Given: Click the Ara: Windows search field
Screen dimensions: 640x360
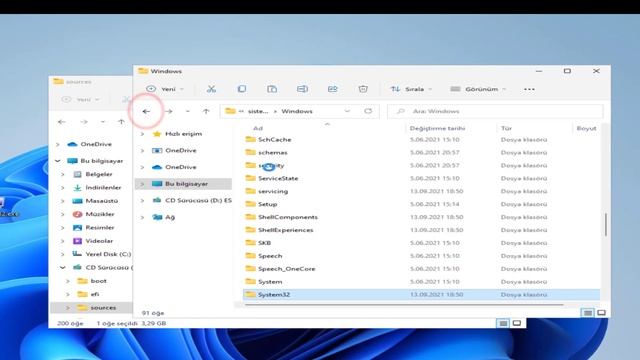Looking at the screenshot, I should coord(495,111).
